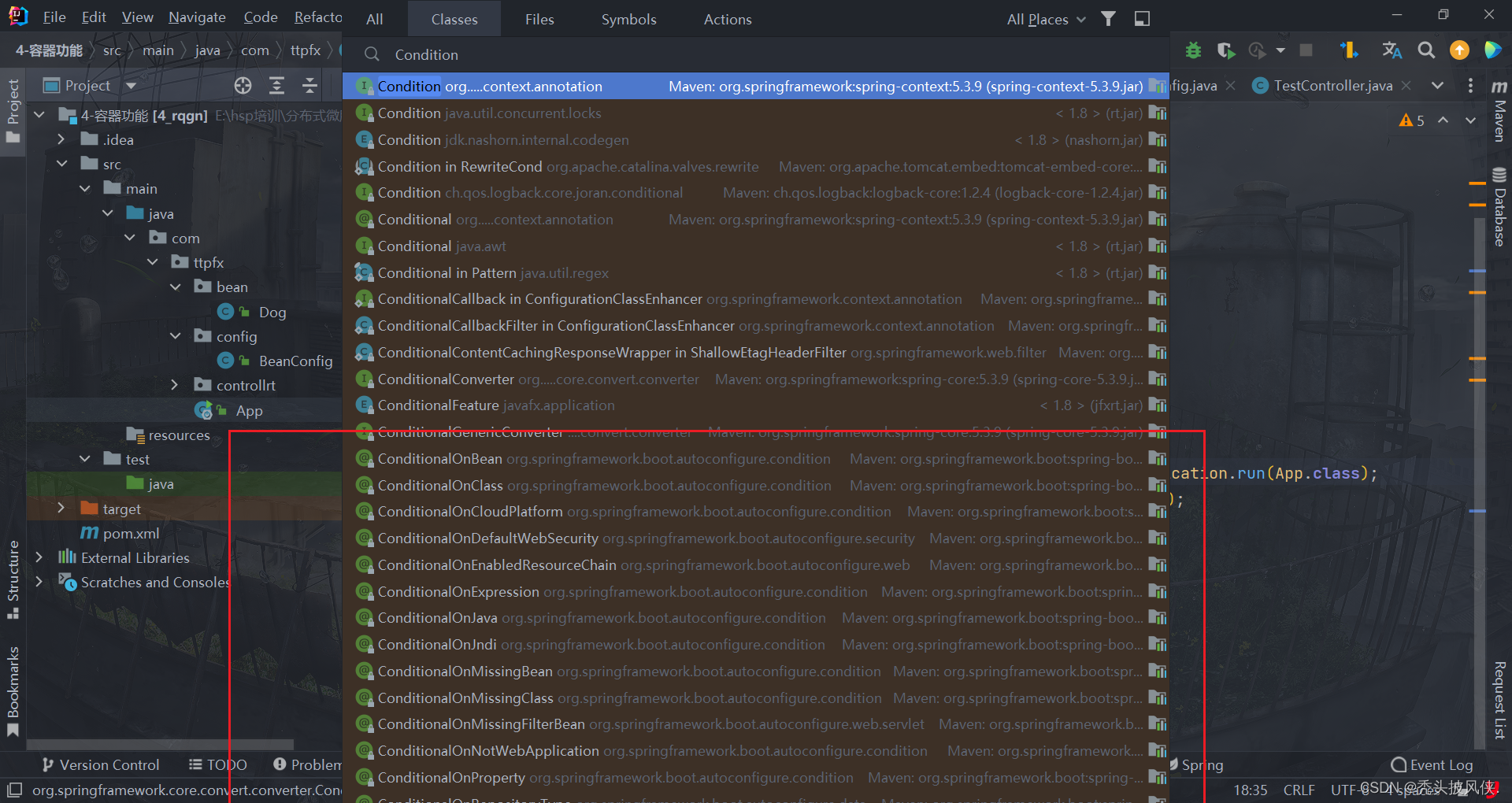The height and width of the screenshot is (803, 1512).
Task: Open search results in Find tool window
Action: tap(1142, 19)
